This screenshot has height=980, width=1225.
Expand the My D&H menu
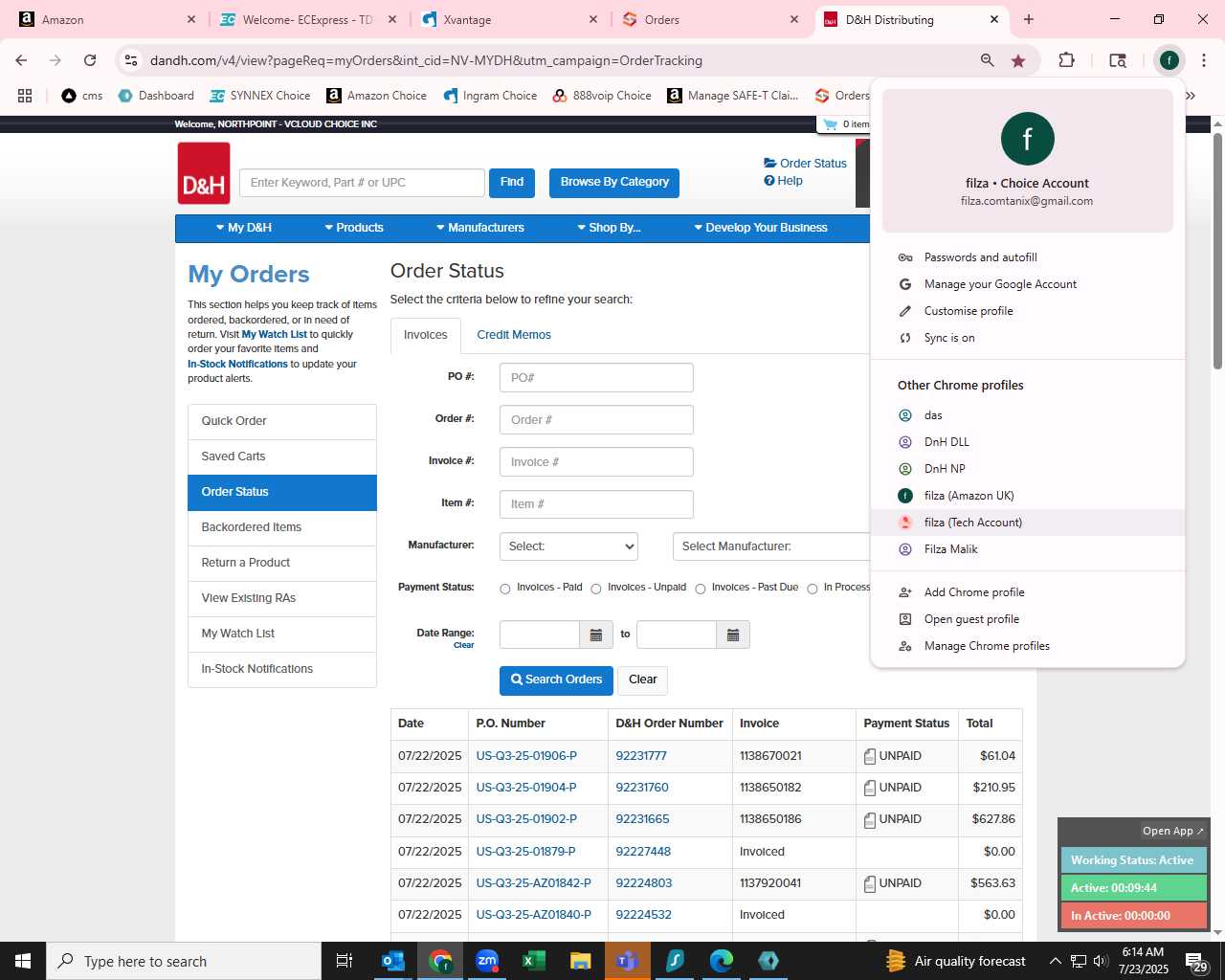[x=243, y=228]
